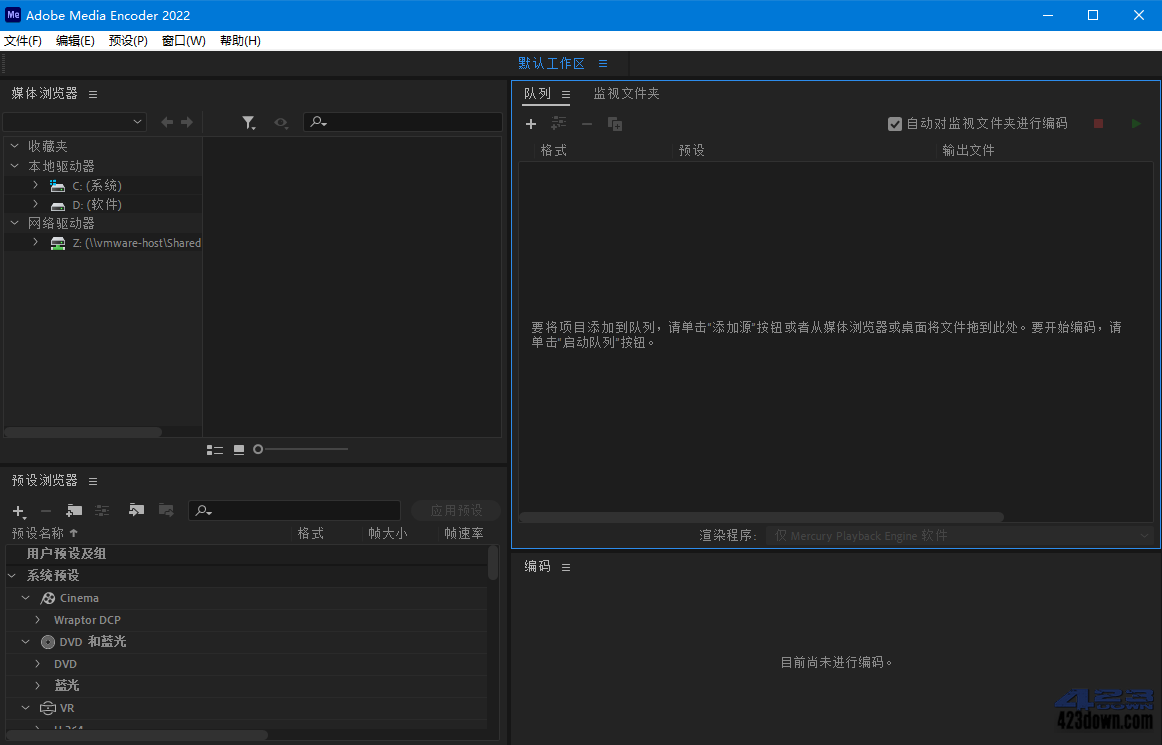Click the Add Source plus icon in the queue
The height and width of the screenshot is (745, 1162).
coord(530,123)
